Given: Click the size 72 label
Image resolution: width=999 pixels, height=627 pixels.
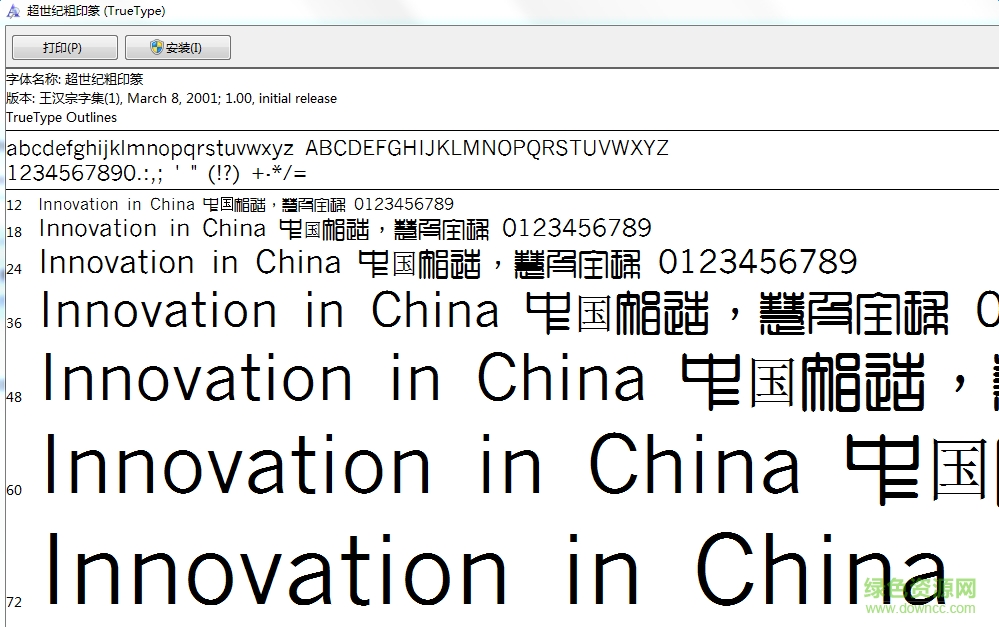Looking at the screenshot, I should (x=14, y=601).
